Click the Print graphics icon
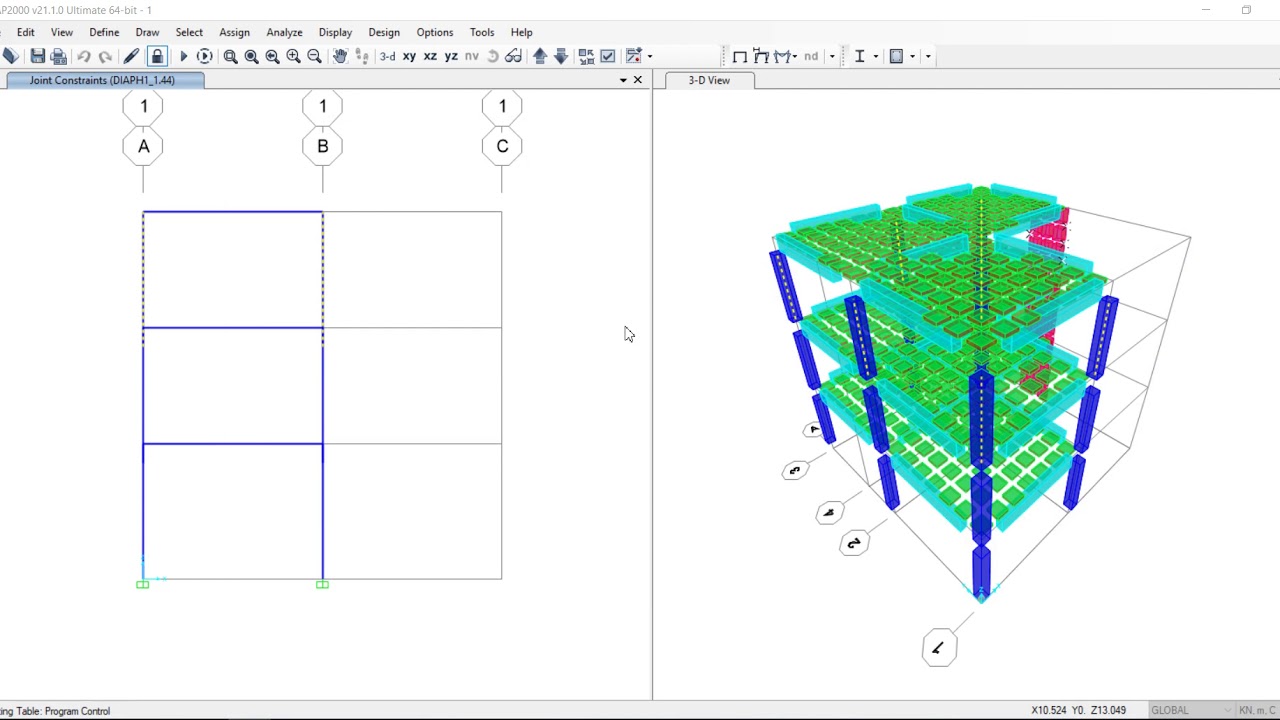 (x=58, y=56)
